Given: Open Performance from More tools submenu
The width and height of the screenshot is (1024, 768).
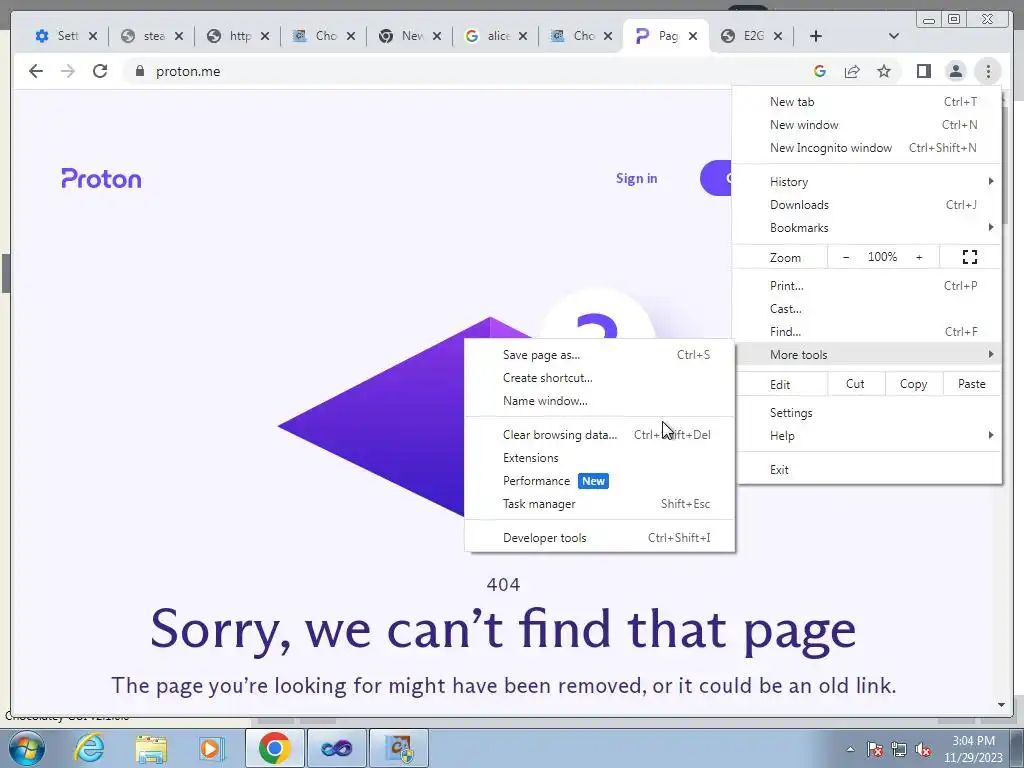Looking at the screenshot, I should (x=600, y=481).
